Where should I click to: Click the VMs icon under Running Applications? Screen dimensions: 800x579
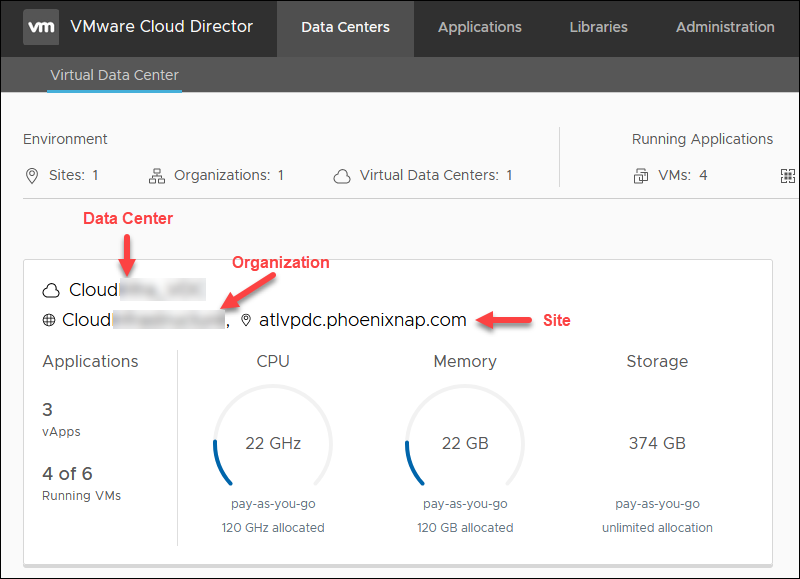641,176
